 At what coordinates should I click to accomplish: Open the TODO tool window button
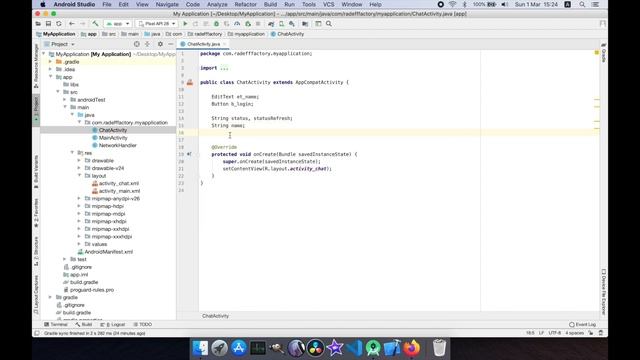(x=142, y=324)
